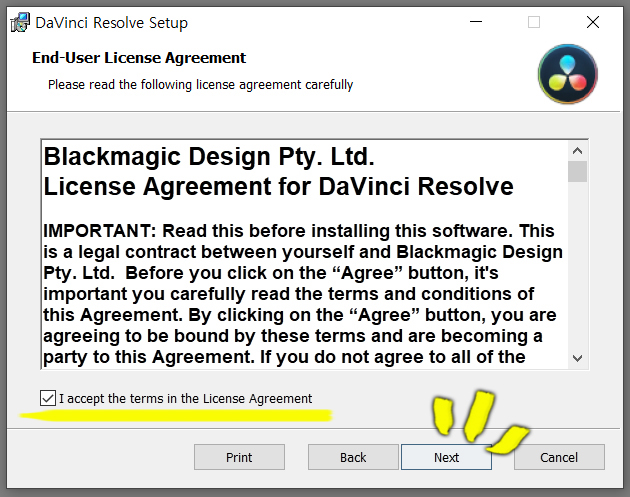This screenshot has height=497, width=630.
Task: Click the 'End-User License Agreement' title
Action: click(x=139, y=58)
